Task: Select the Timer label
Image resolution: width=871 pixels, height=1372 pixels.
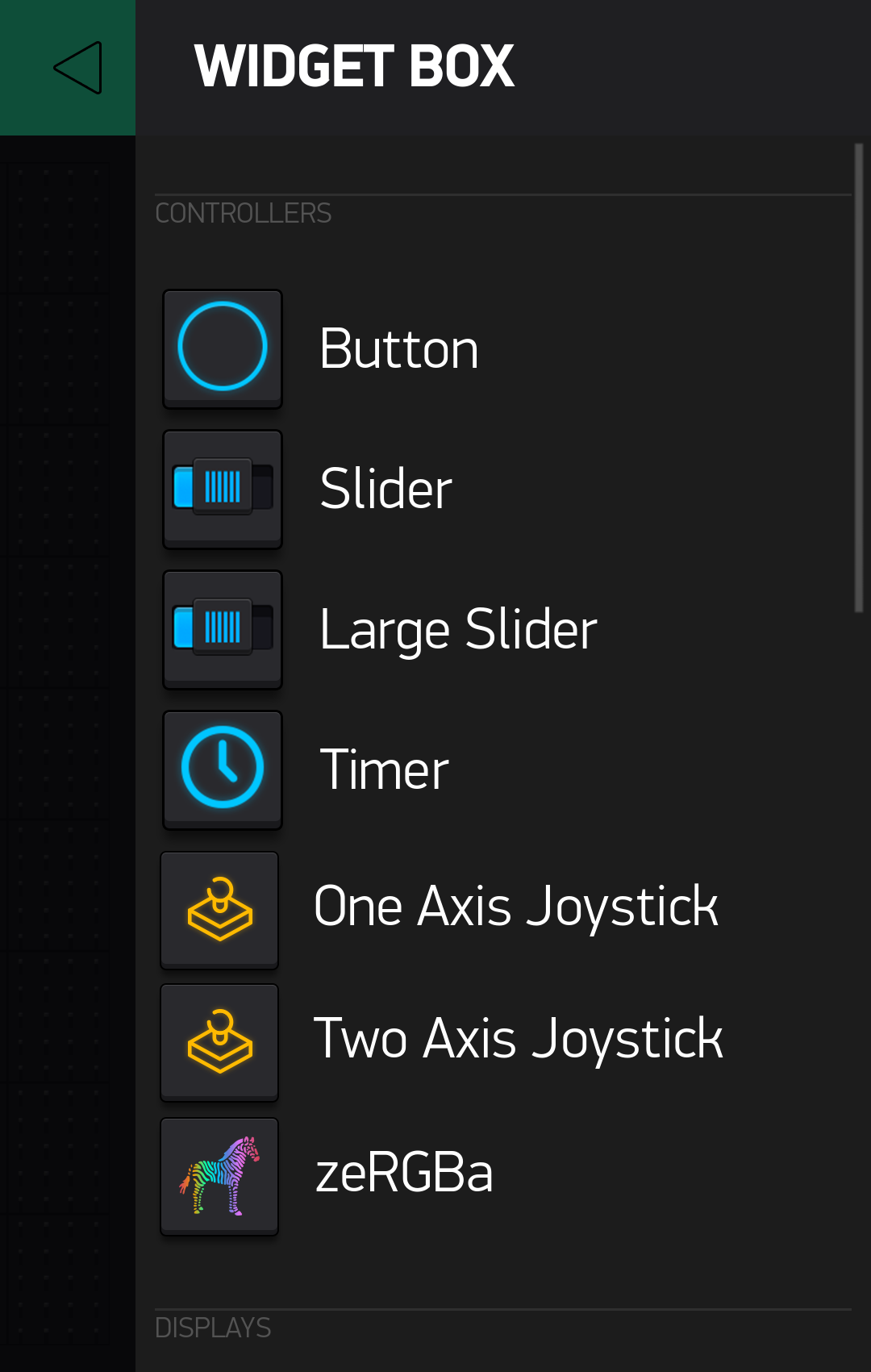Action: [x=384, y=769]
